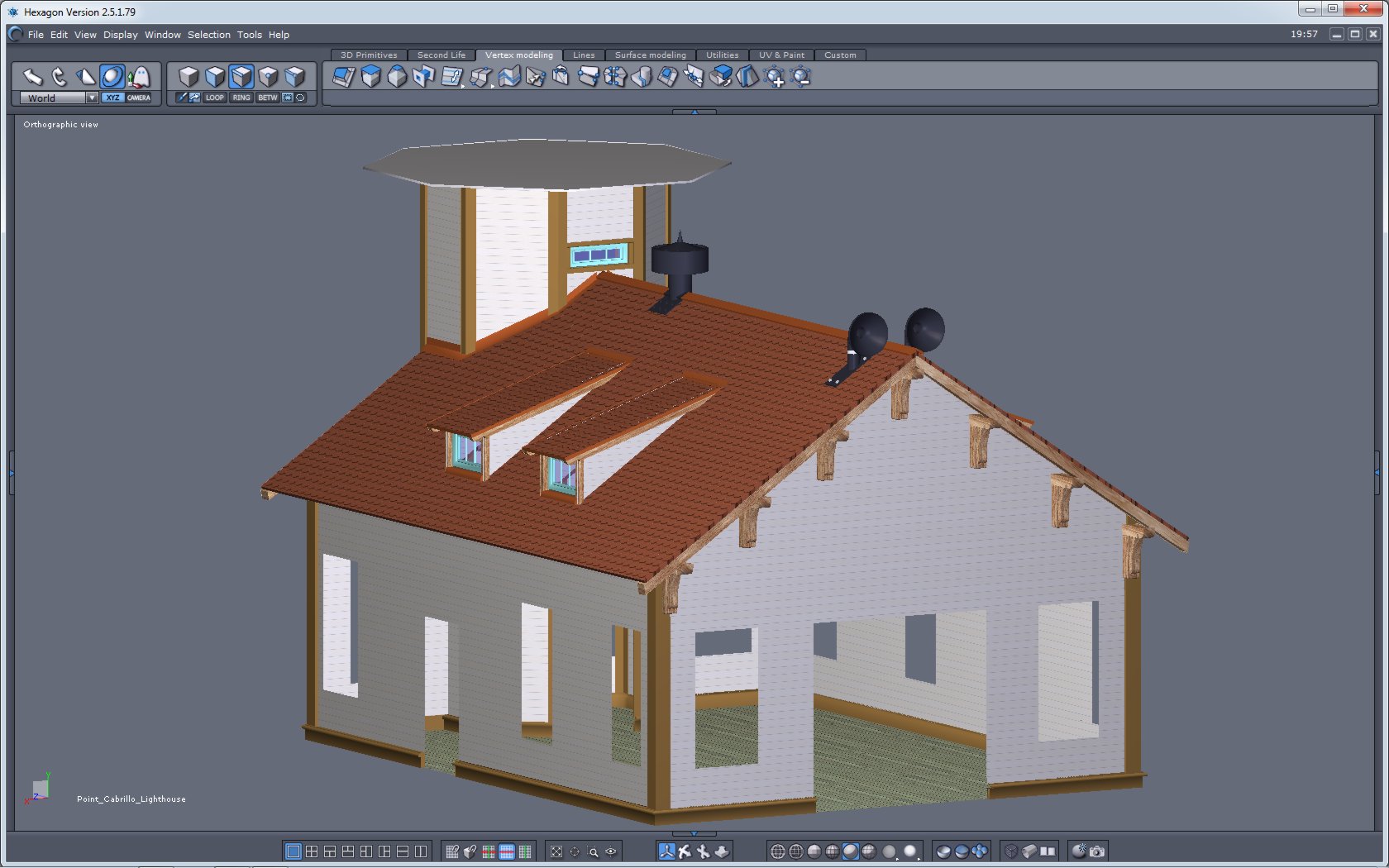Expand the bottom panel arrow

(694, 833)
